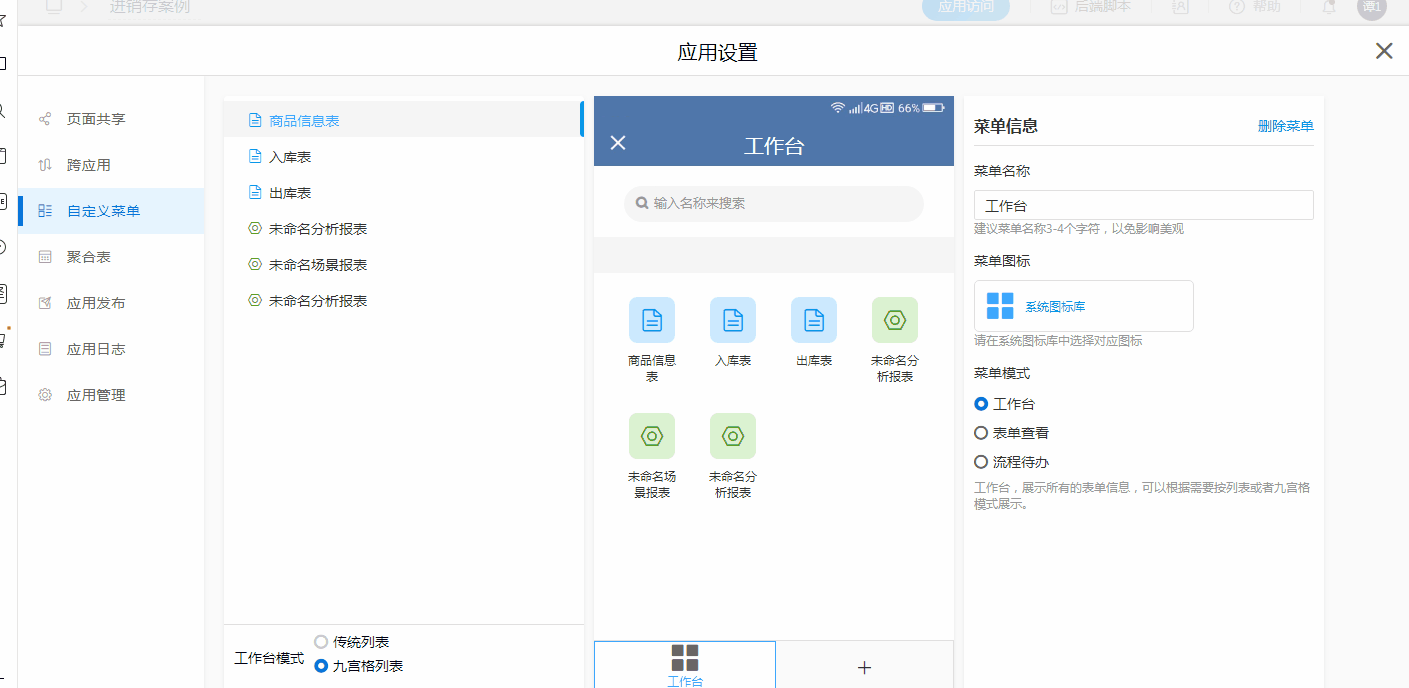This screenshot has height=688, width=1409.
Task: Open 应用日志 in sidebar
Action: (x=96, y=349)
